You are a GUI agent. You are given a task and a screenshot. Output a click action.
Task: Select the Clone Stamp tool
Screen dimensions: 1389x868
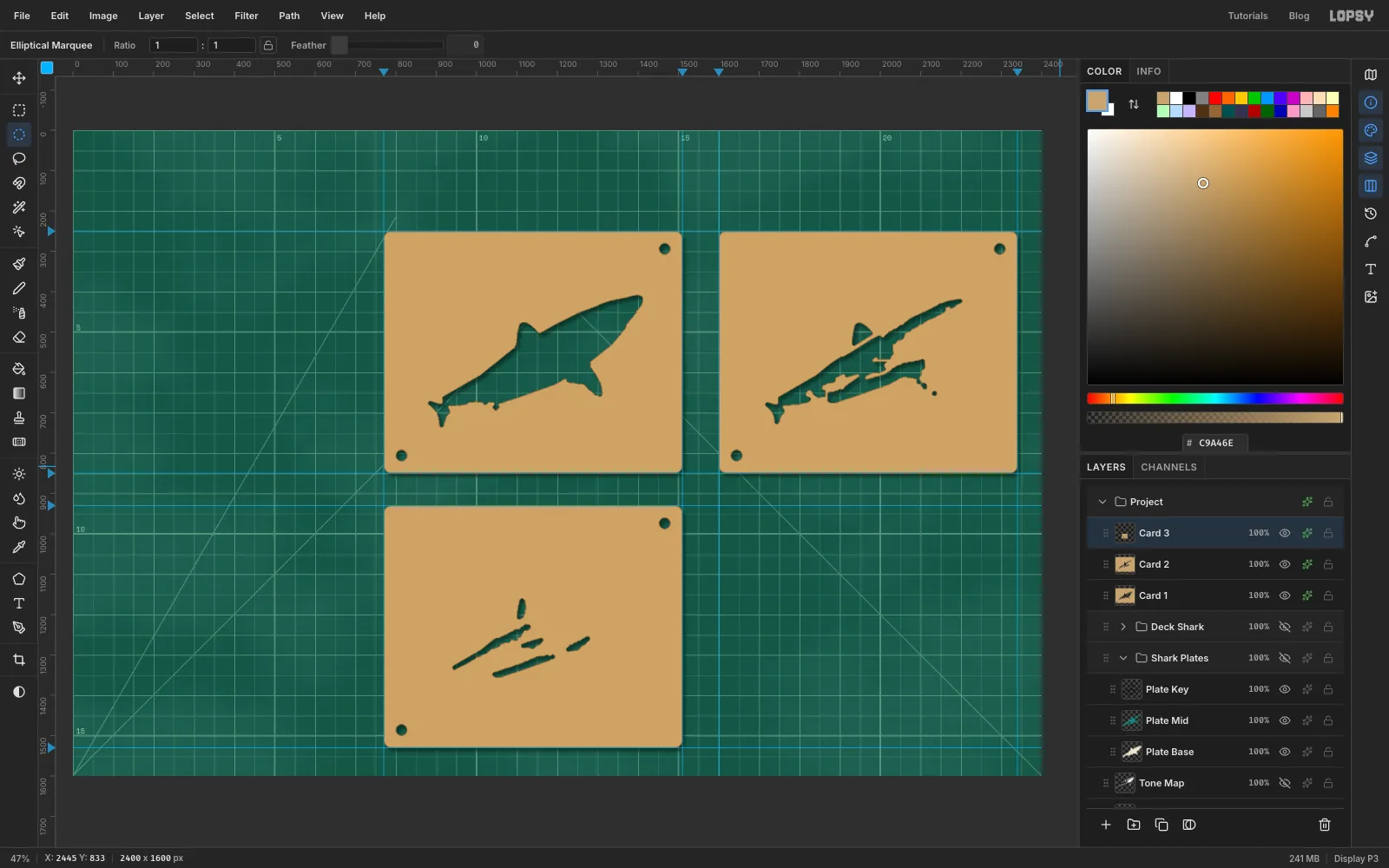[x=19, y=418]
